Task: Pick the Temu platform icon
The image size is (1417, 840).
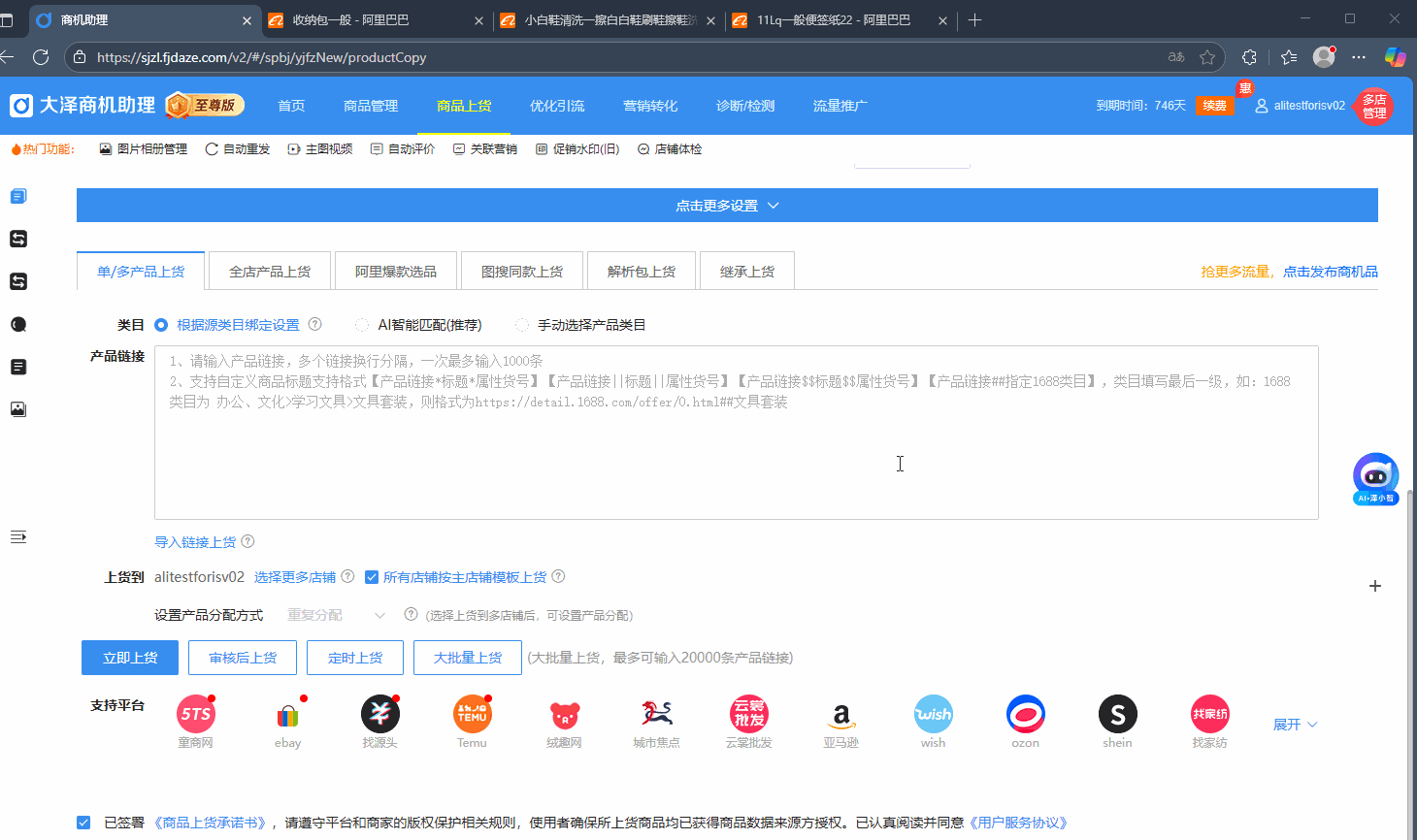Action: coord(473,714)
